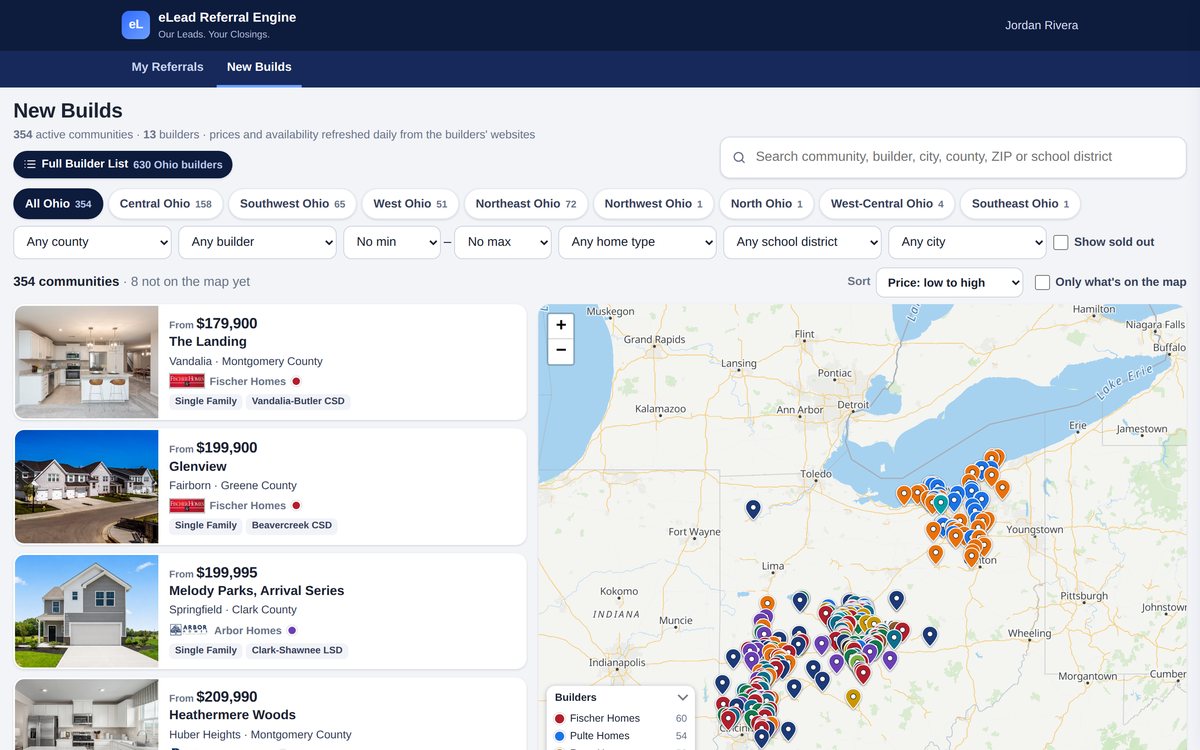Zoom in on the map
The height and width of the screenshot is (750, 1200).
[561, 325]
